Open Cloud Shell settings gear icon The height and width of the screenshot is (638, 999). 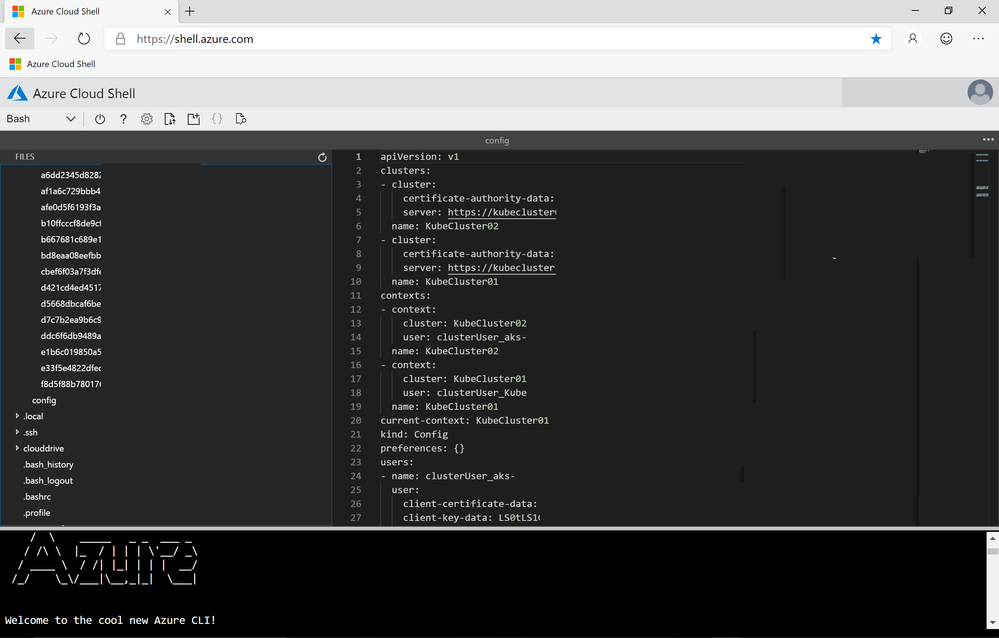[x=147, y=119]
